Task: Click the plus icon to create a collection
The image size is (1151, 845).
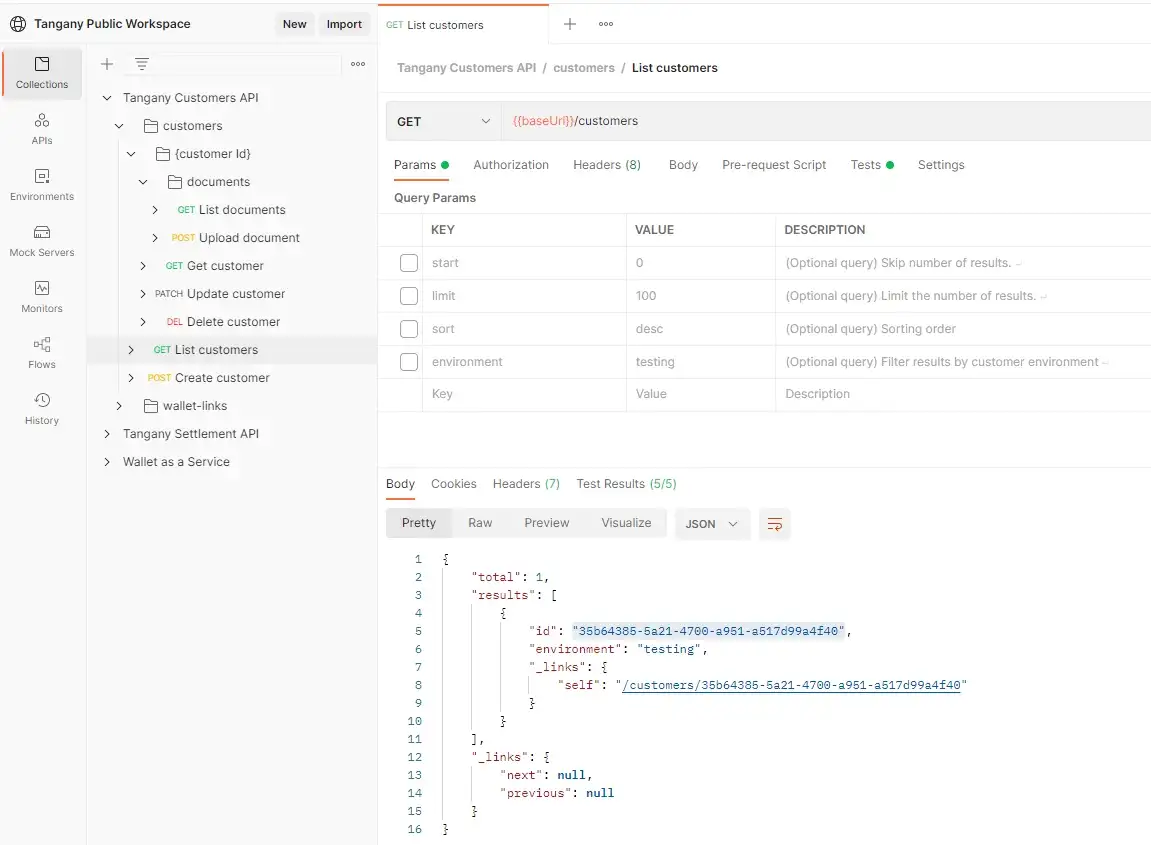Action: (x=106, y=64)
